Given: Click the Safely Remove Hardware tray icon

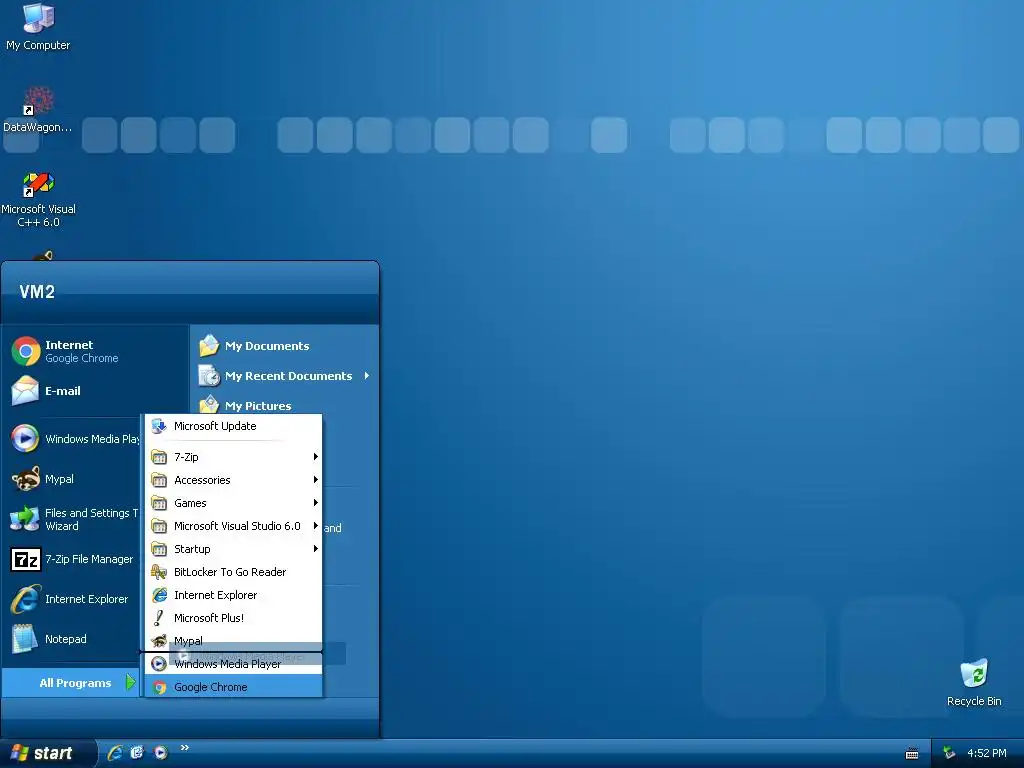Looking at the screenshot, I should tap(949, 753).
